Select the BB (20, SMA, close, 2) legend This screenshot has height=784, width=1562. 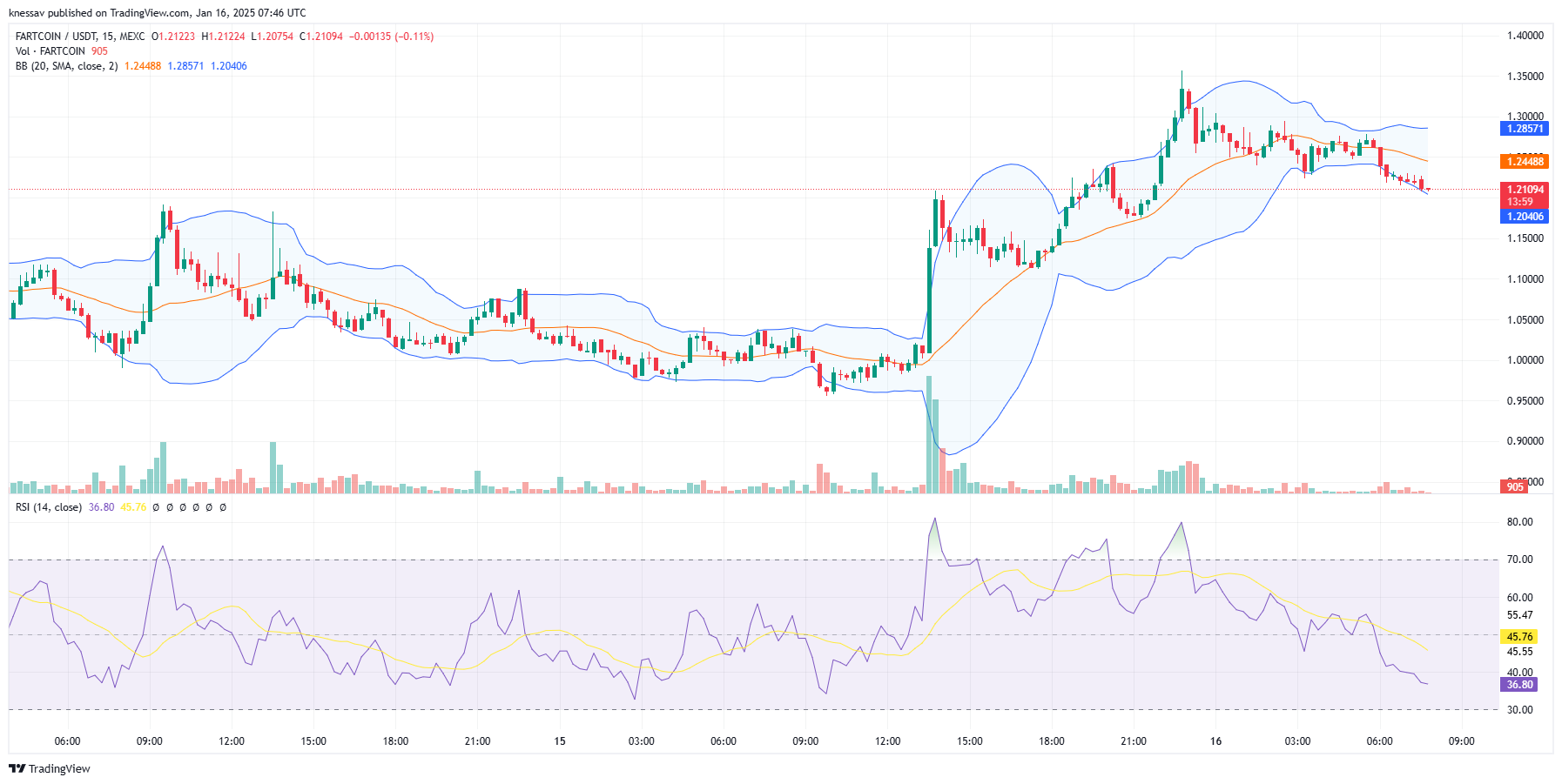click(66, 66)
